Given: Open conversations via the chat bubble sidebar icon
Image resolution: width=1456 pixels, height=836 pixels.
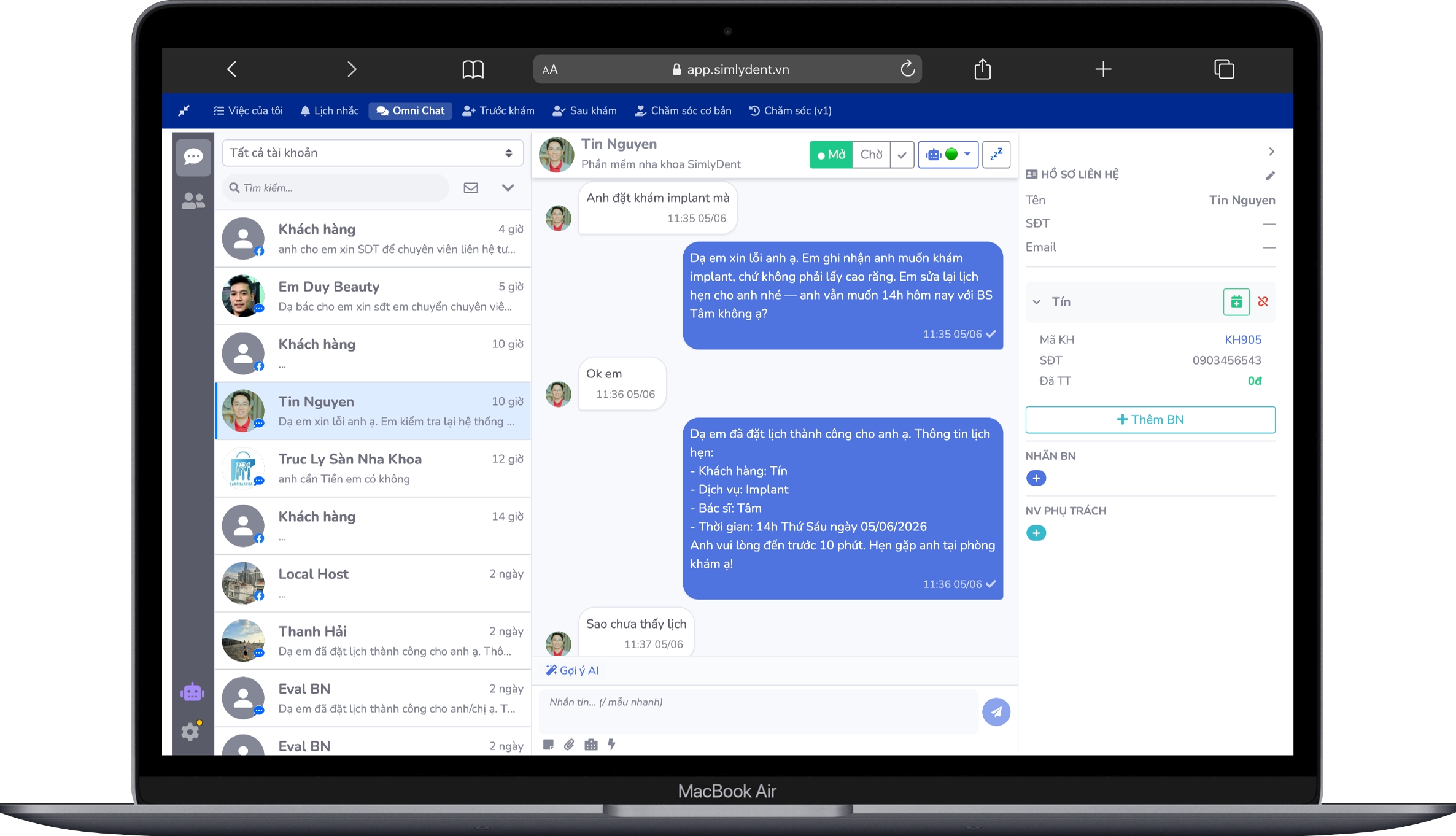Looking at the screenshot, I should (193, 157).
